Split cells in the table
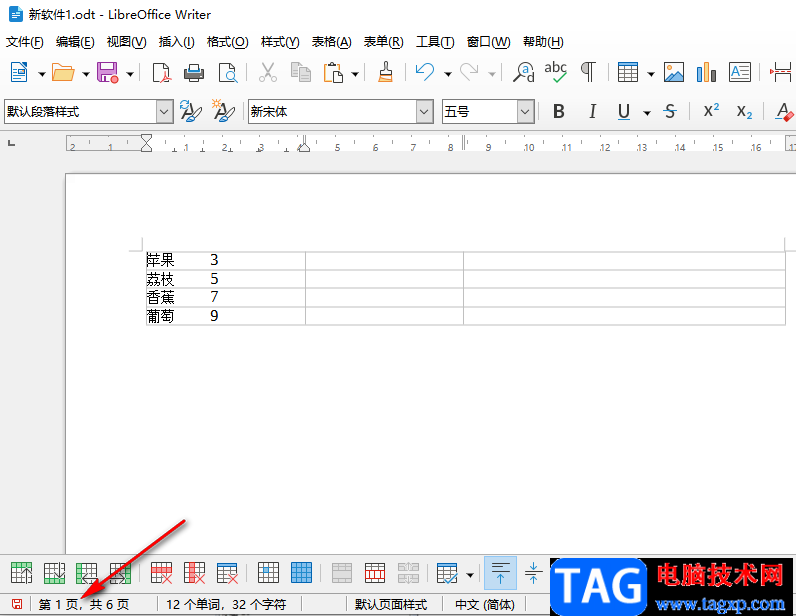This screenshot has width=796, height=616. coord(375,573)
